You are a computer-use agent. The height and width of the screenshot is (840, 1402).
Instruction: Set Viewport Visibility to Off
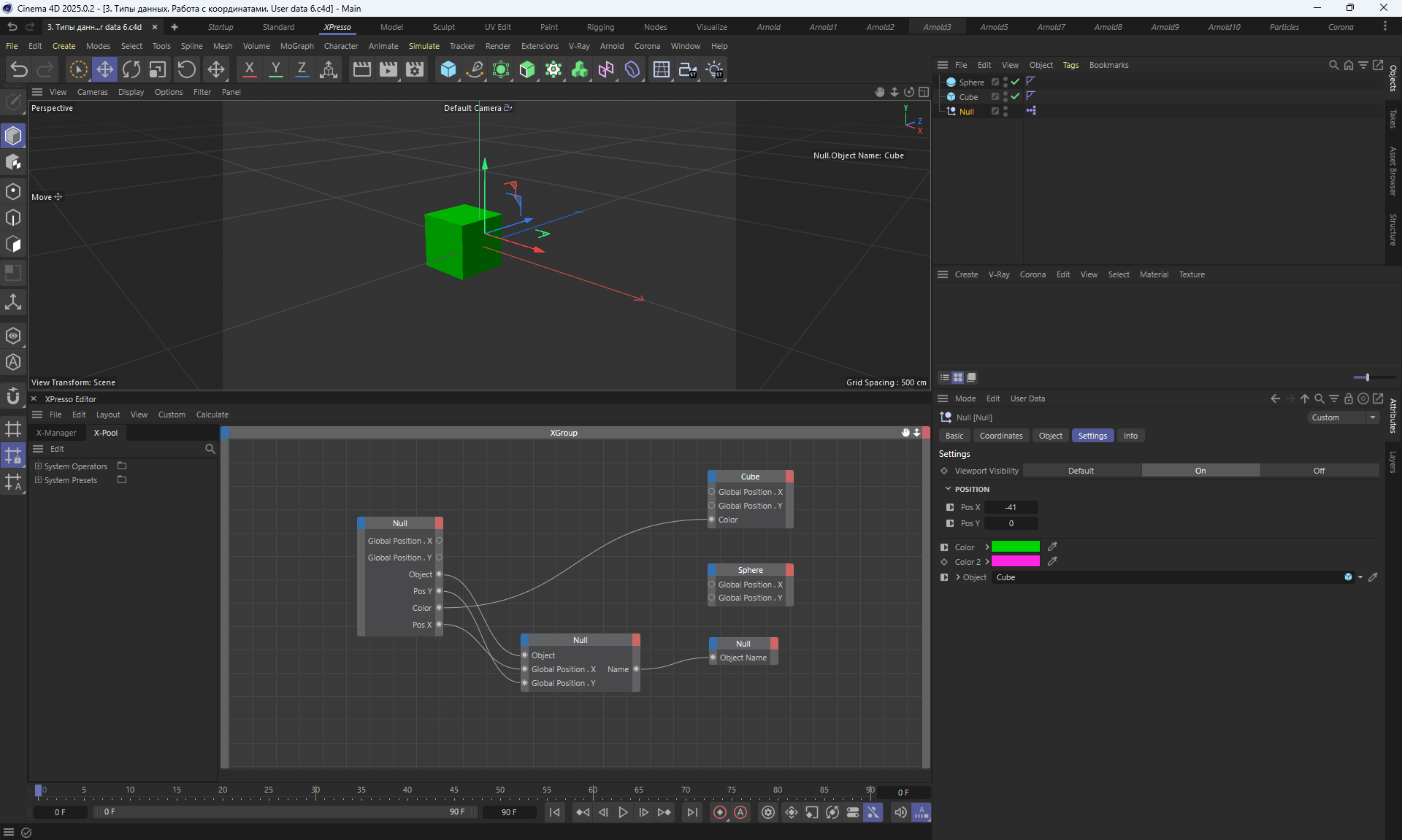coord(1319,471)
